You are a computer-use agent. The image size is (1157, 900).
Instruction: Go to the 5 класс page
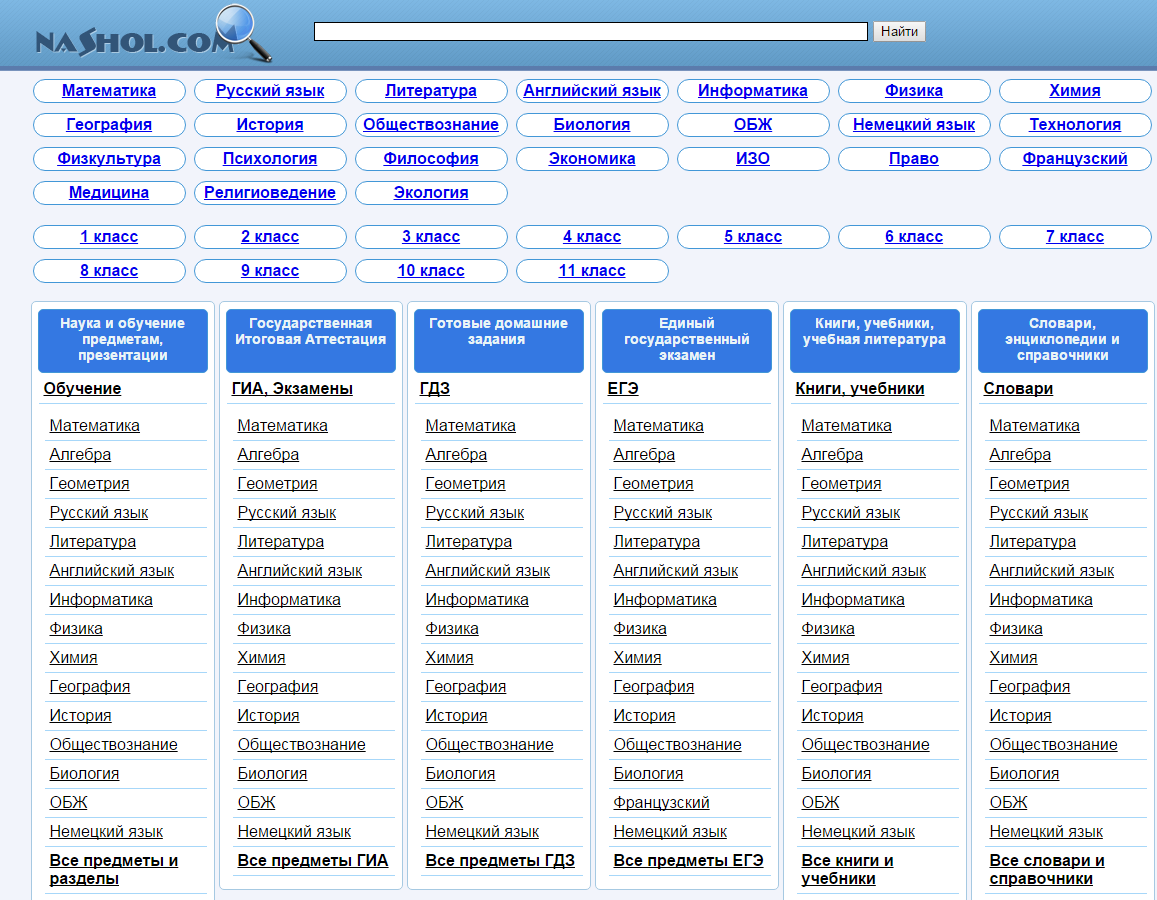point(753,237)
